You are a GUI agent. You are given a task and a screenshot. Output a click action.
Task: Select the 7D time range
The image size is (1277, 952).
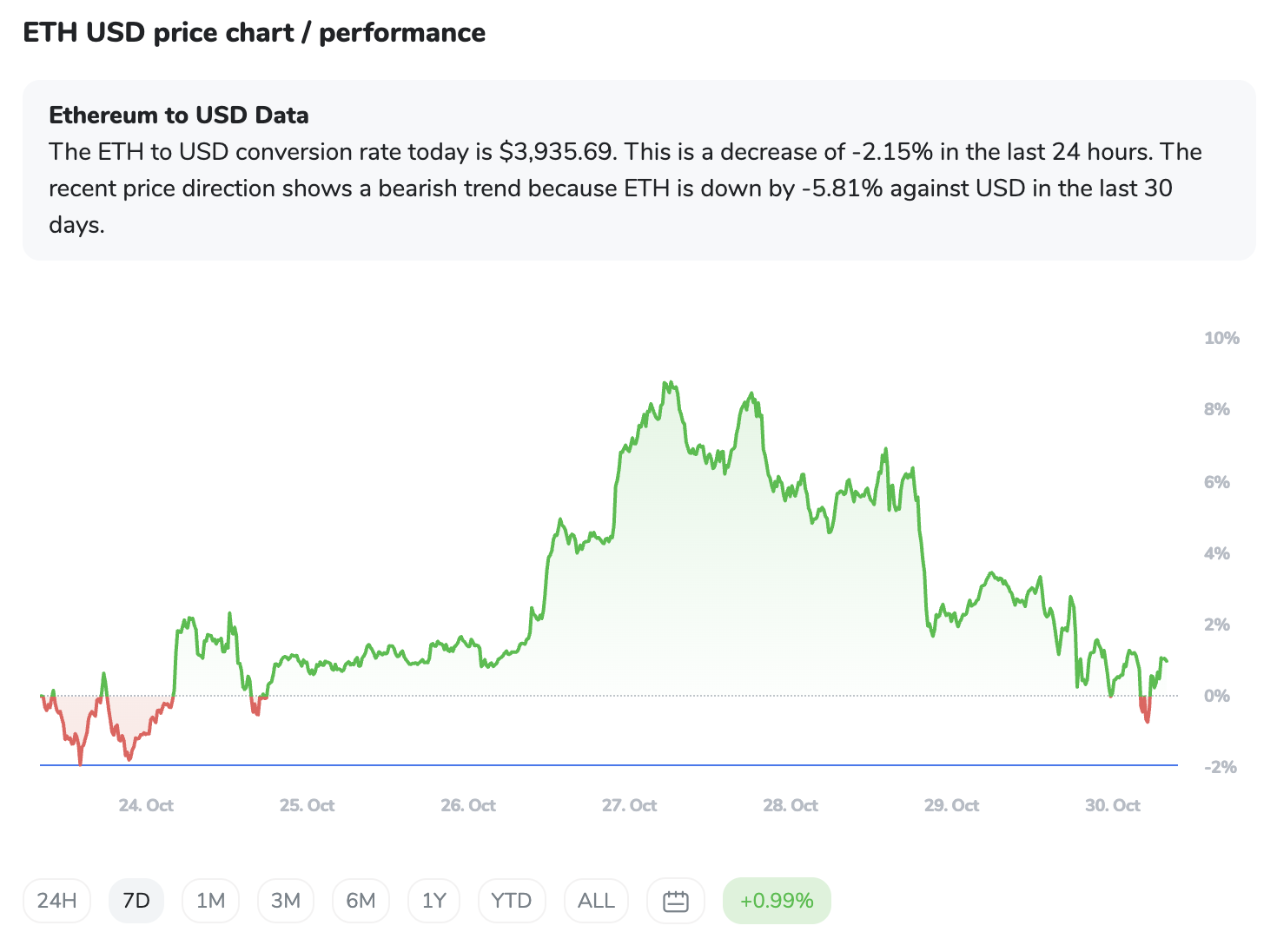(x=136, y=901)
